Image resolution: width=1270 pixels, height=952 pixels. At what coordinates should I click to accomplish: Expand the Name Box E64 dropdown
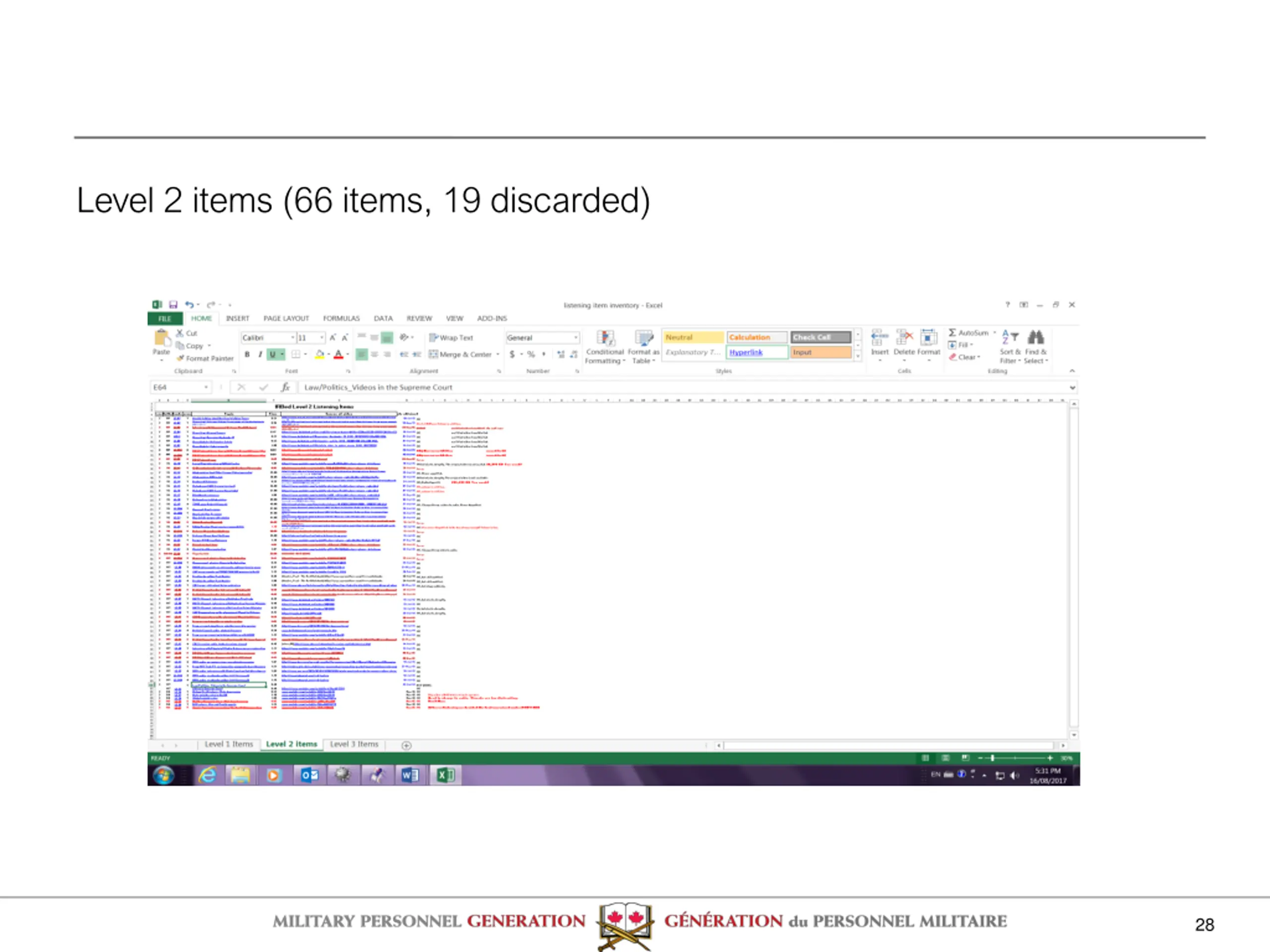(206, 387)
